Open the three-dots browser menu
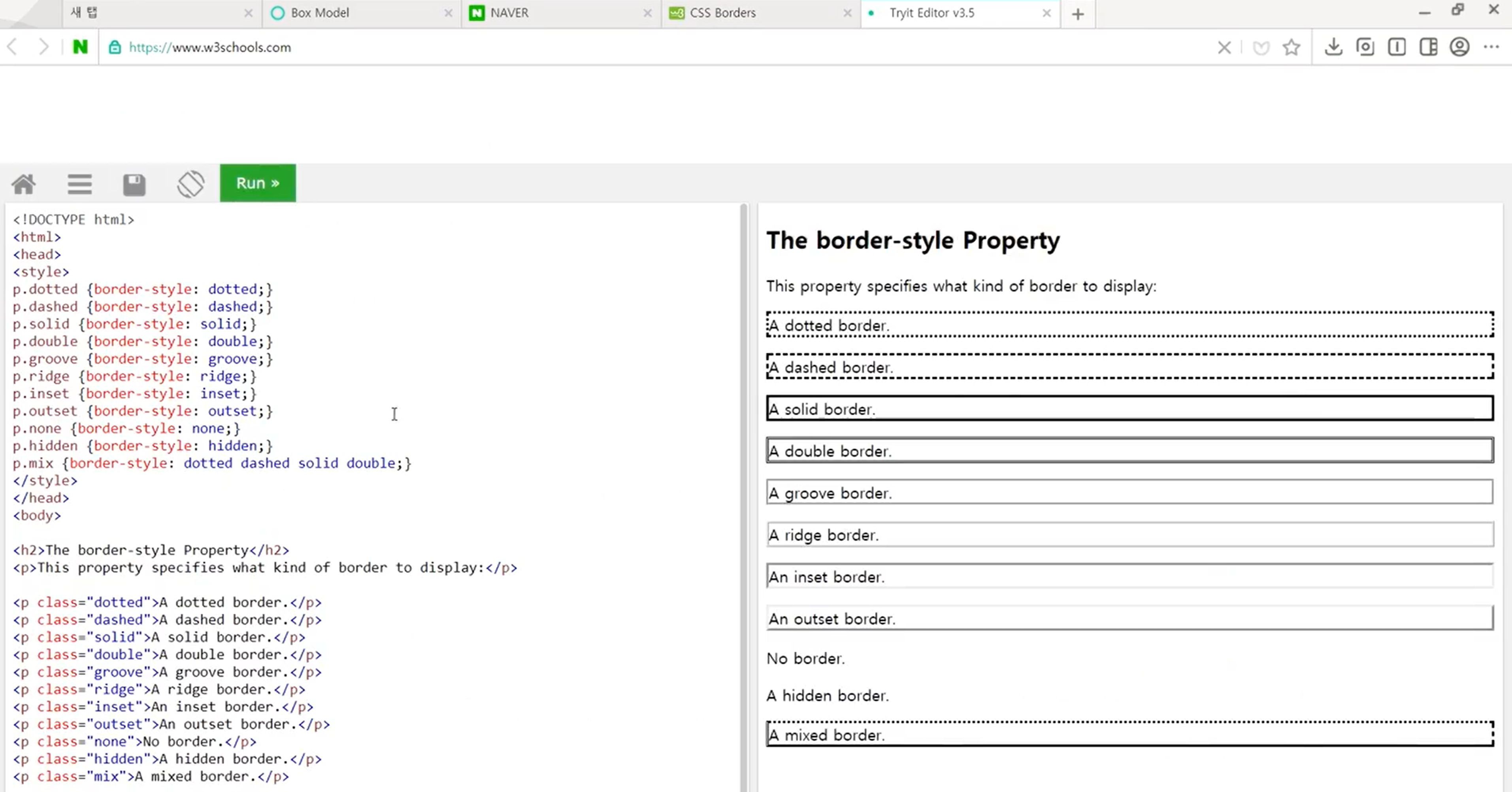 [x=1491, y=47]
